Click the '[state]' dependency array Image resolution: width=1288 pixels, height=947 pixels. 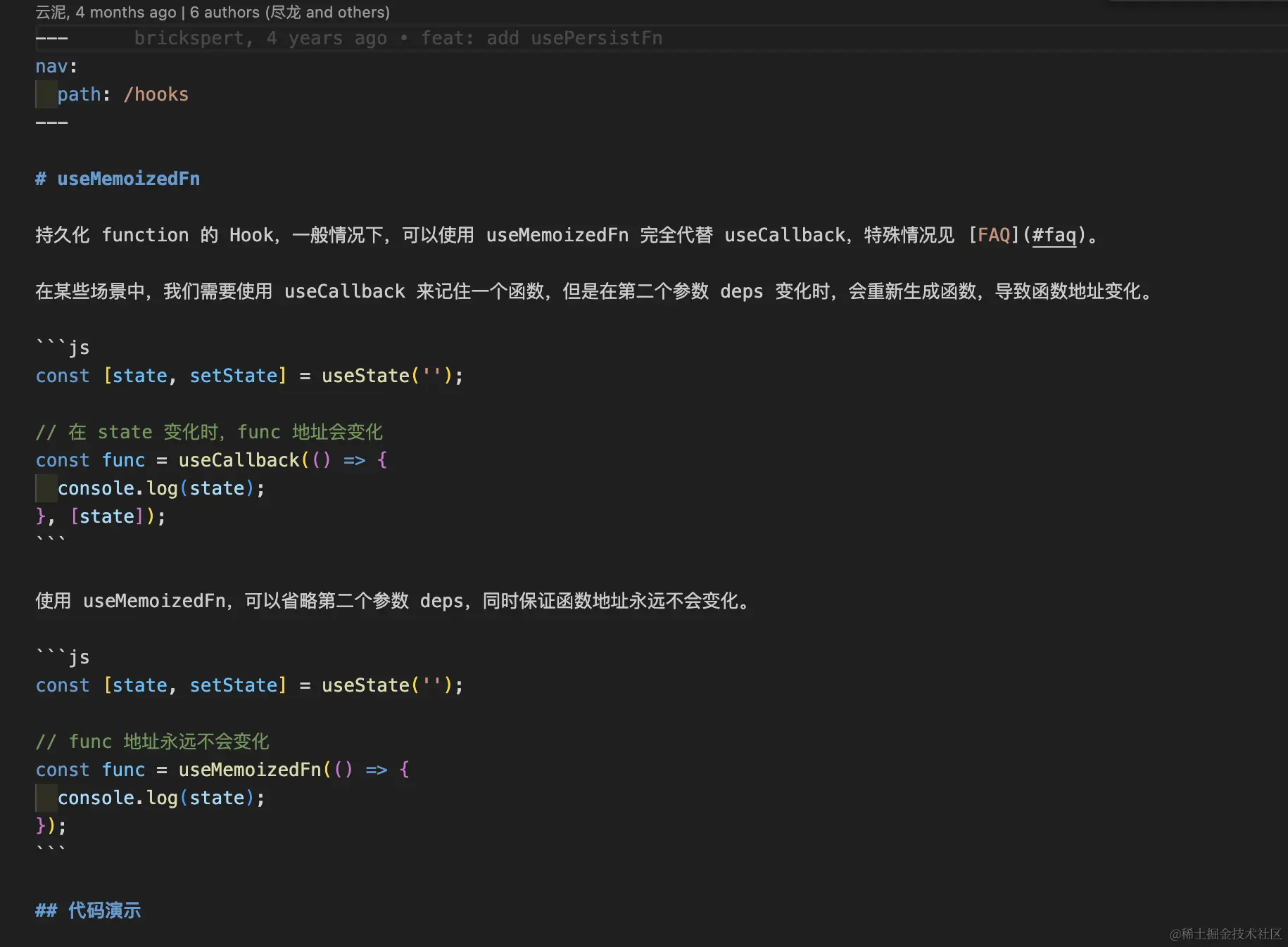click(107, 516)
